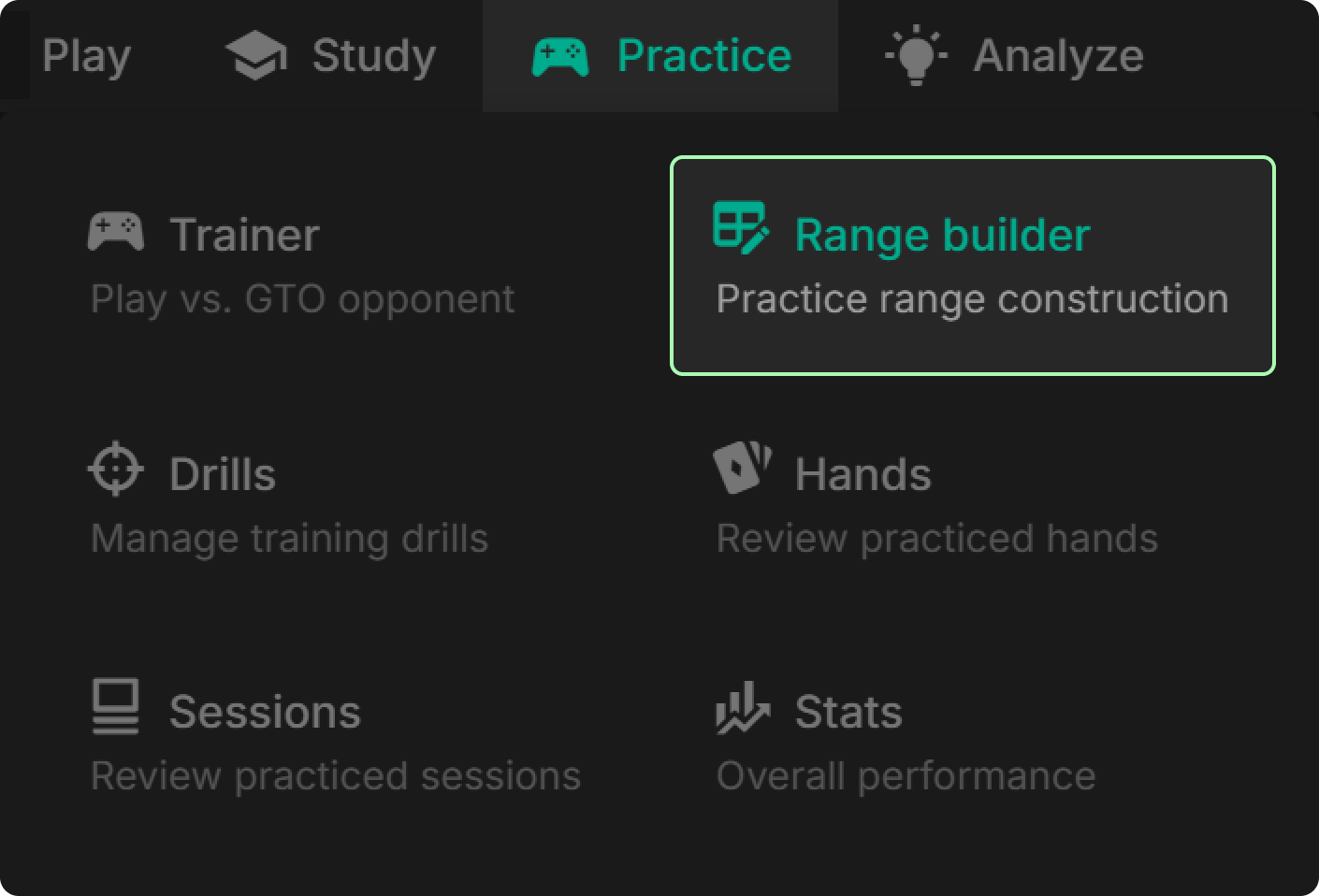Click the "Practice range construction" description

click(972, 299)
